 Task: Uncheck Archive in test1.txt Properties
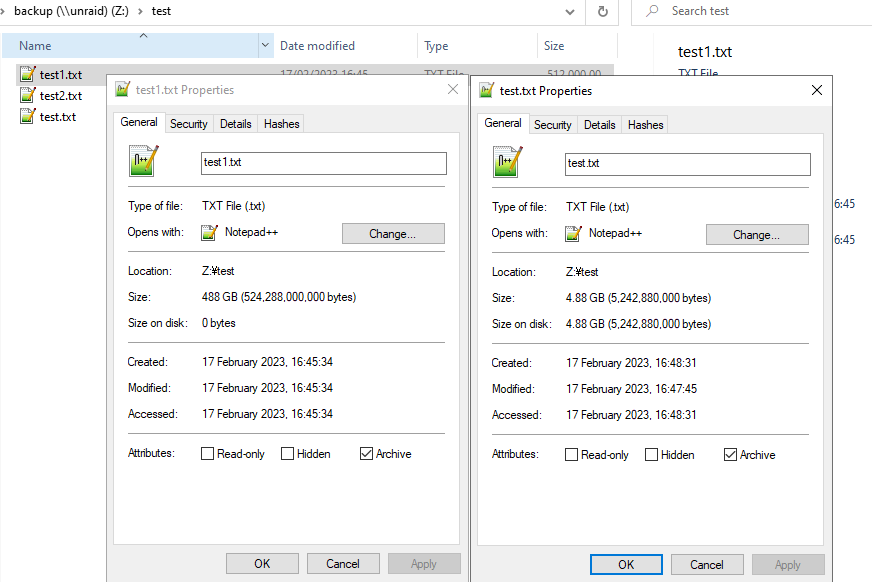366,454
